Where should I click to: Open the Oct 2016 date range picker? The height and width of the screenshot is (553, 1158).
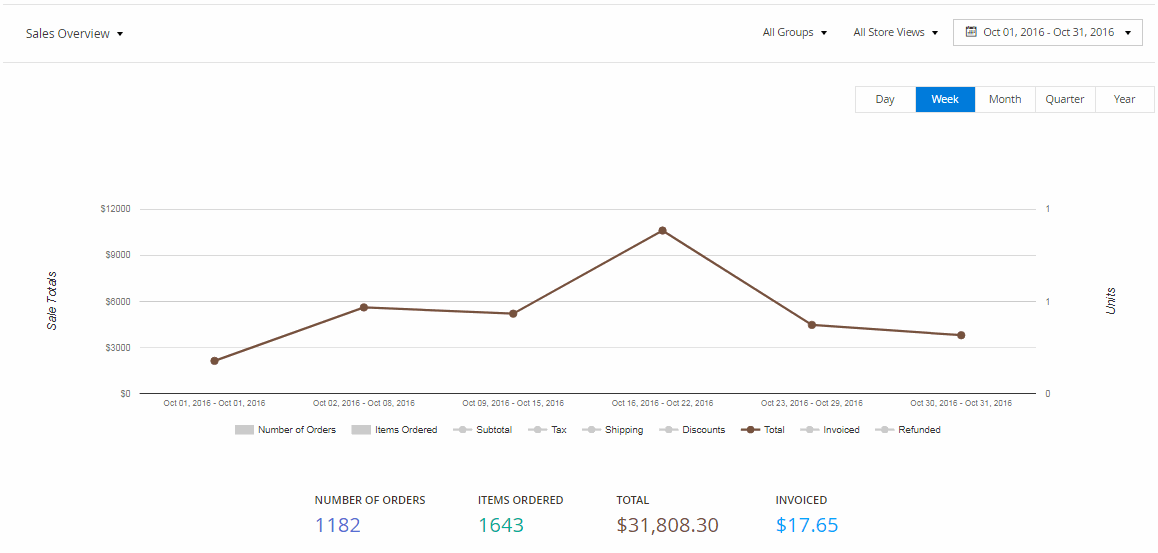[x=1048, y=32]
